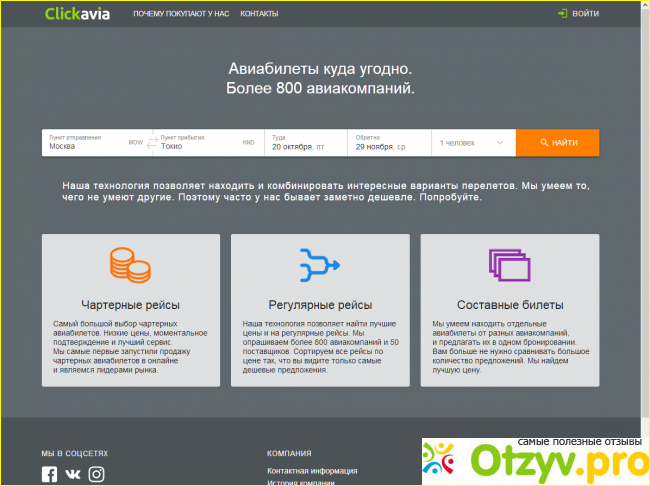The height and width of the screenshot is (486, 650).
Task: Open the Почему покупают у нас menu item
Action: pos(179,14)
